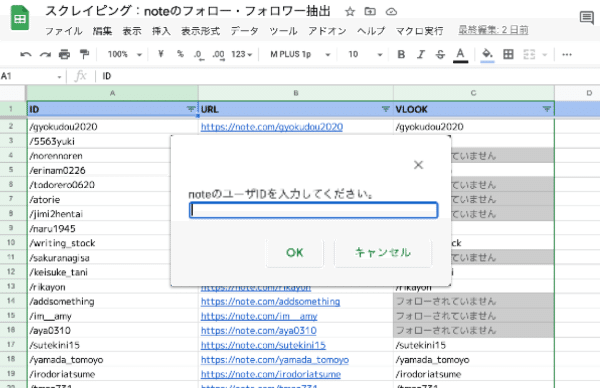Format as yen currency
This screenshot has height=388, width=600.
coord(161,54)
